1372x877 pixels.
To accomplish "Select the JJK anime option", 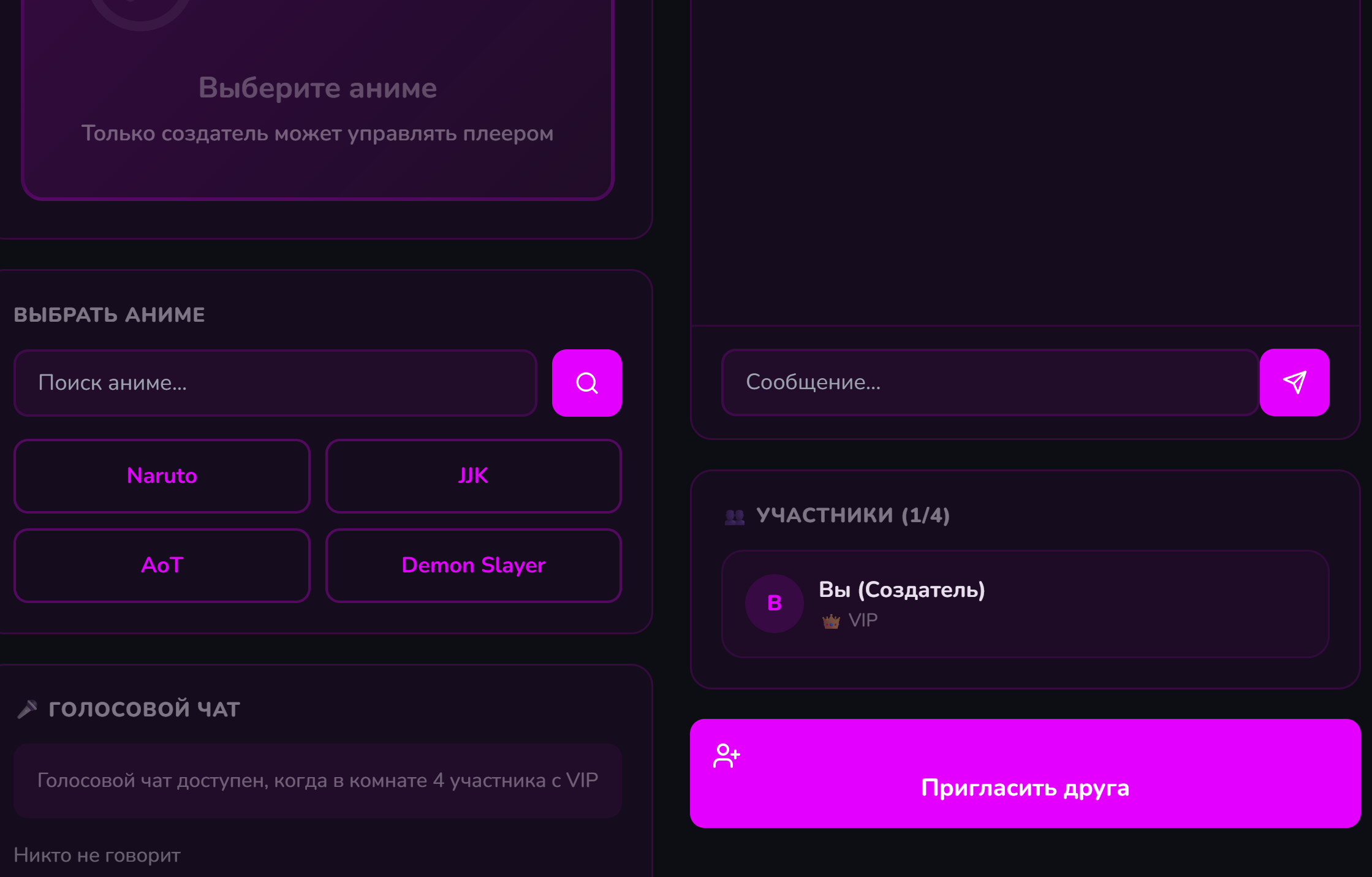I will pyautogui.click(x=473, y=476).
